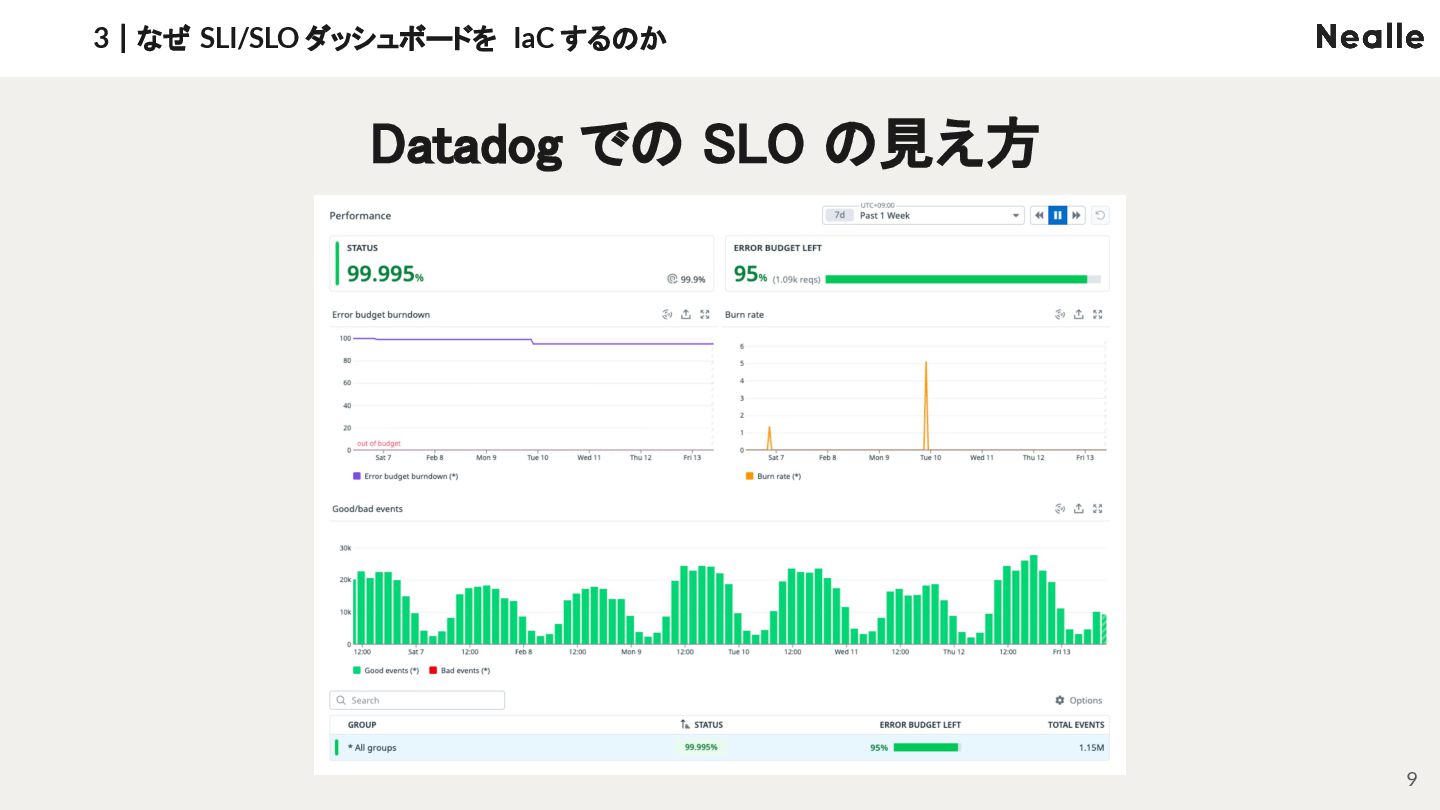The height and width of the screenshot is (810, 1440).
Task: Click the reset time range icon
Action: (x=1100, y=215)
